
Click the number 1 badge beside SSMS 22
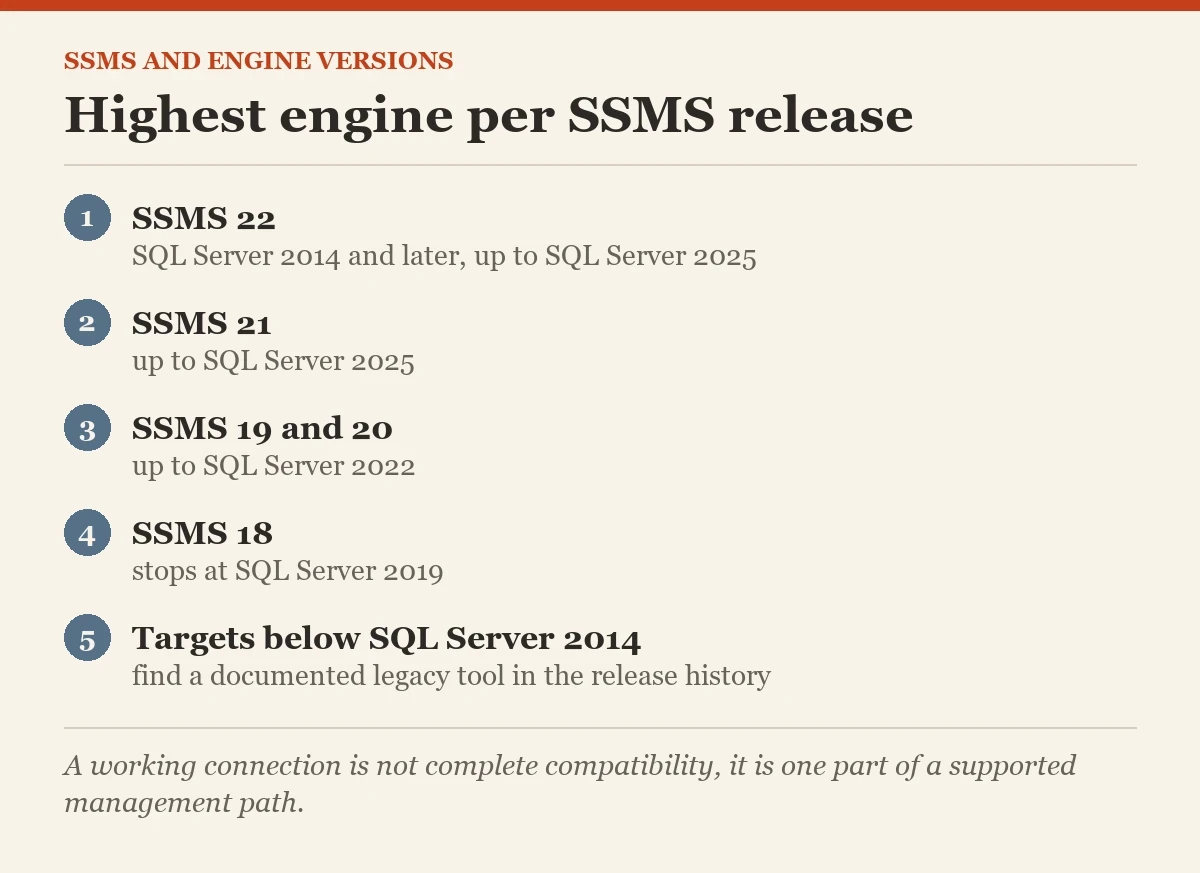(87, 218)
